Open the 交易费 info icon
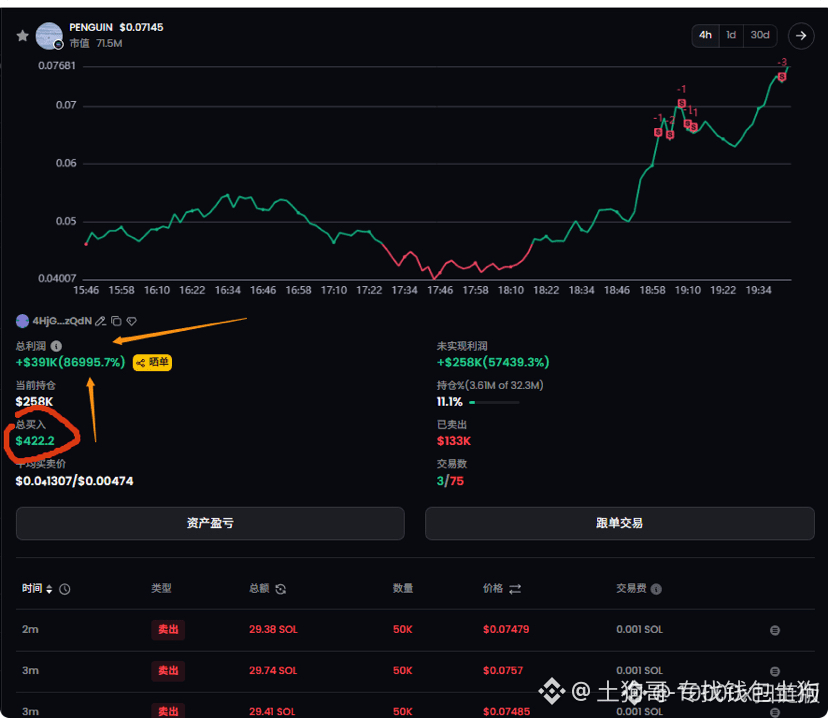The height and width of the screenshot is (718, 828). (656, 589)
